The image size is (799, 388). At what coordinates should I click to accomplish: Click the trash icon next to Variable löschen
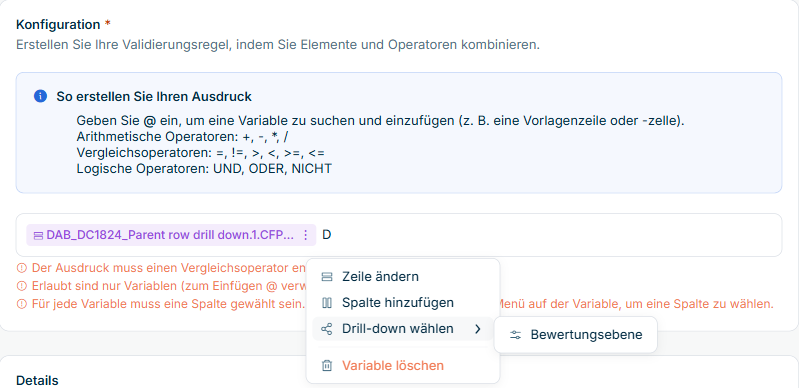click(x=327, y=366)
